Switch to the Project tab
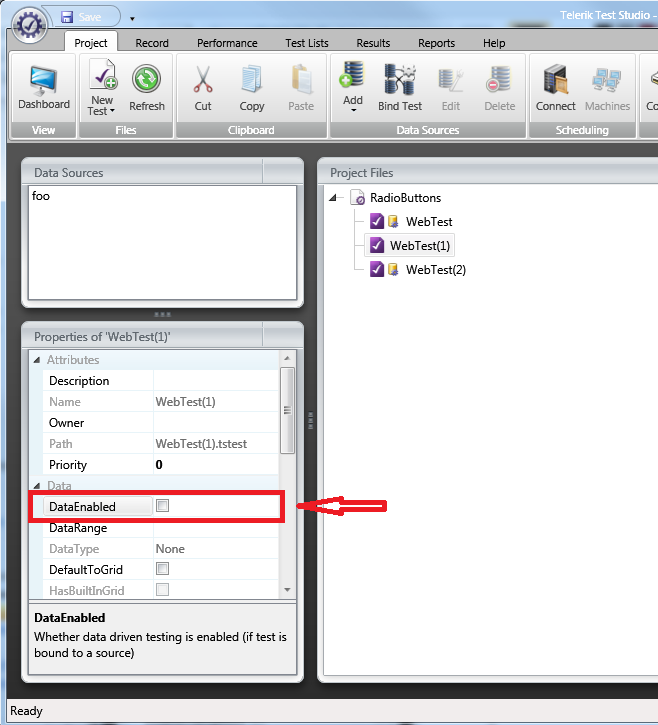 91,43
